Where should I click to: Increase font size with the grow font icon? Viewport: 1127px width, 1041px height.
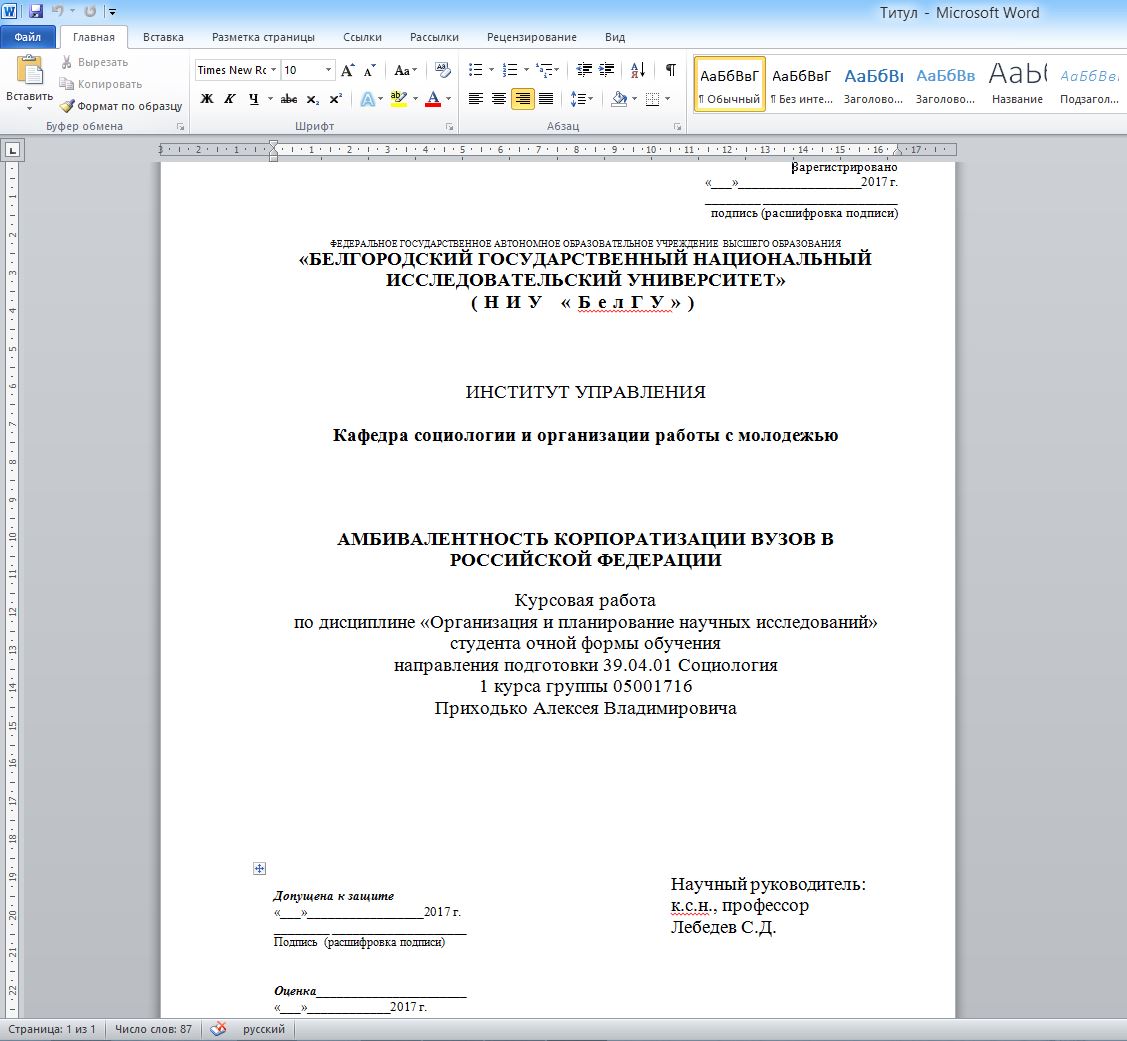(348, 70)
